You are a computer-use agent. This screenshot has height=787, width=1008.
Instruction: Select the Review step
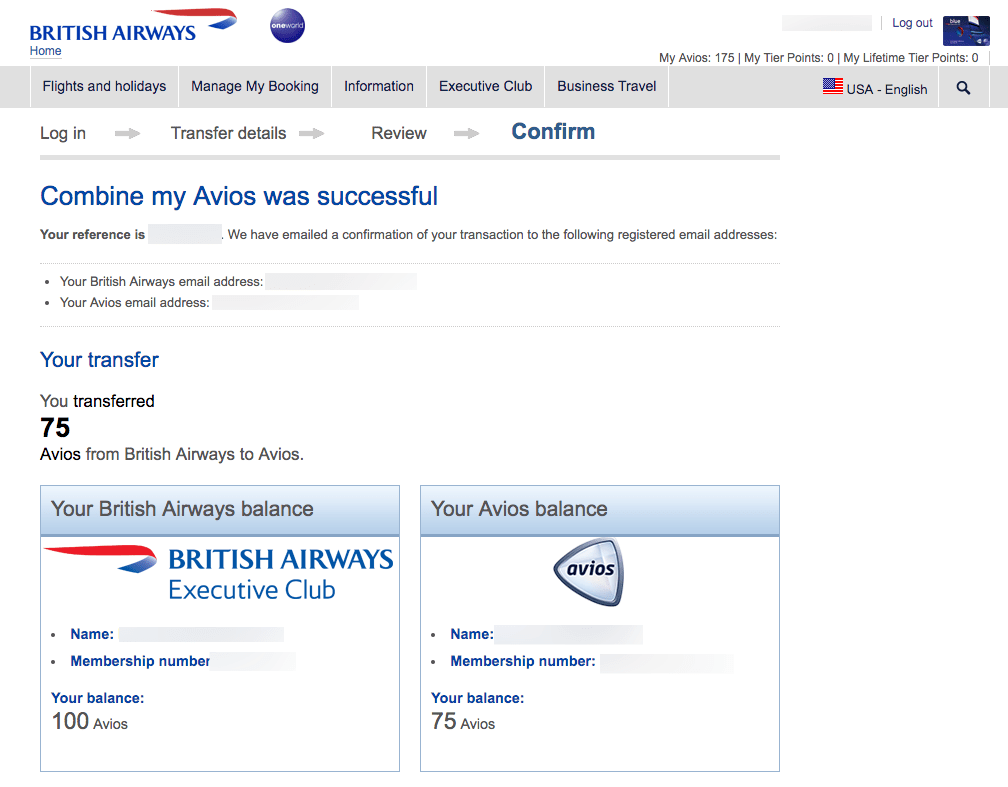[x=399, y=133]
